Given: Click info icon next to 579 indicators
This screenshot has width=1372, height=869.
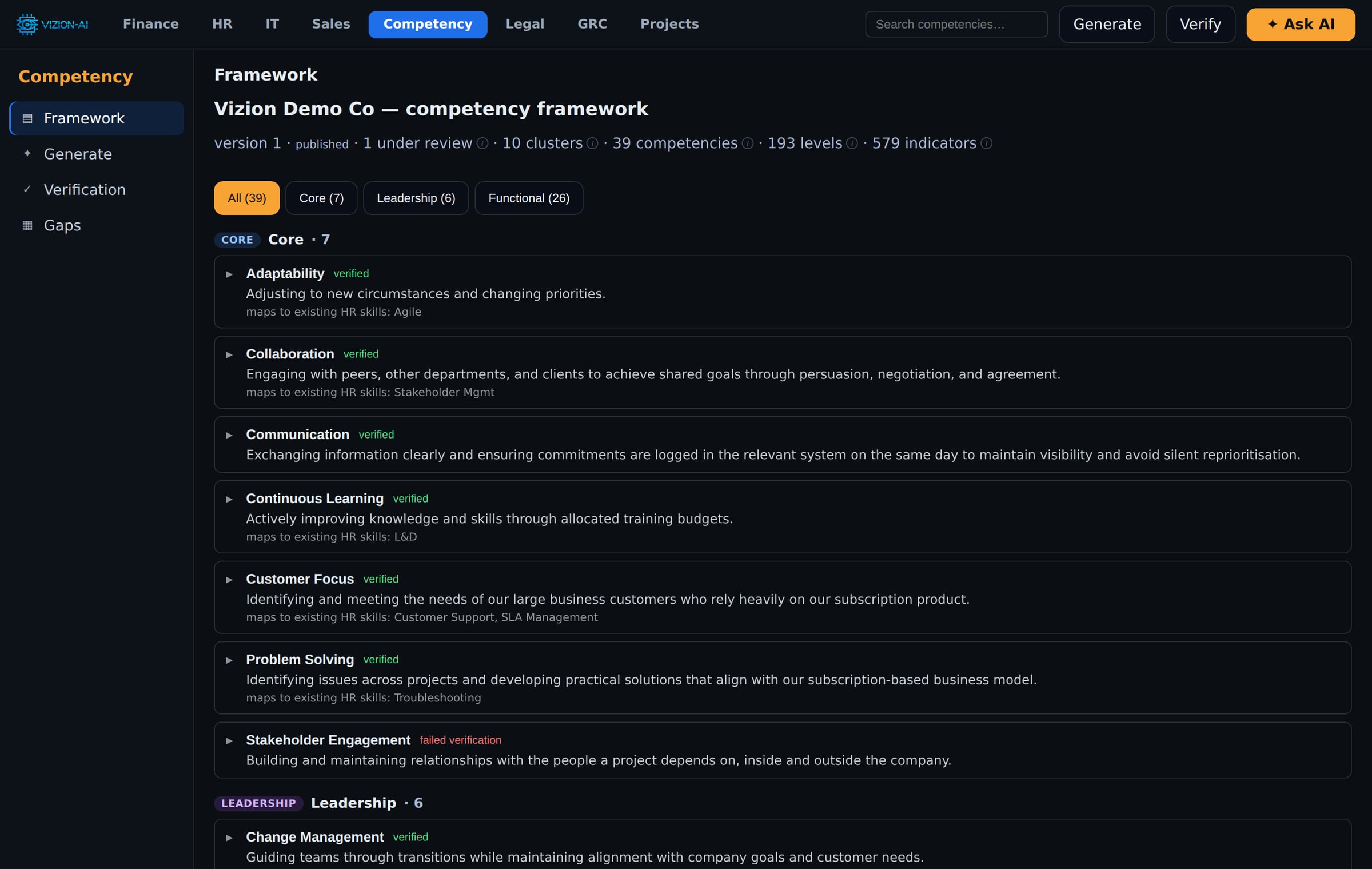Looking at the screenshot, I should [986, 143].
